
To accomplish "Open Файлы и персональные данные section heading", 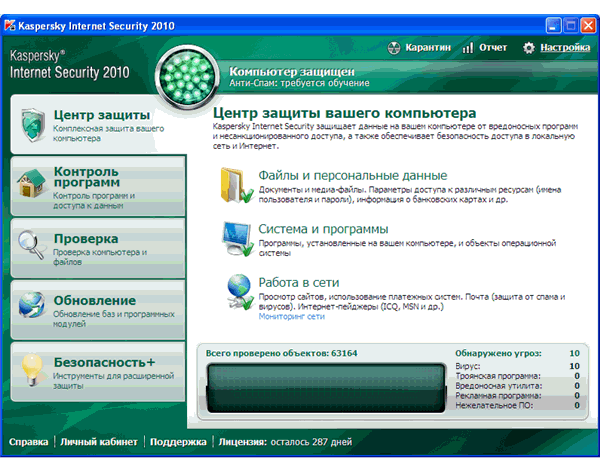I will pyautogui.click(x=352, y=176).
